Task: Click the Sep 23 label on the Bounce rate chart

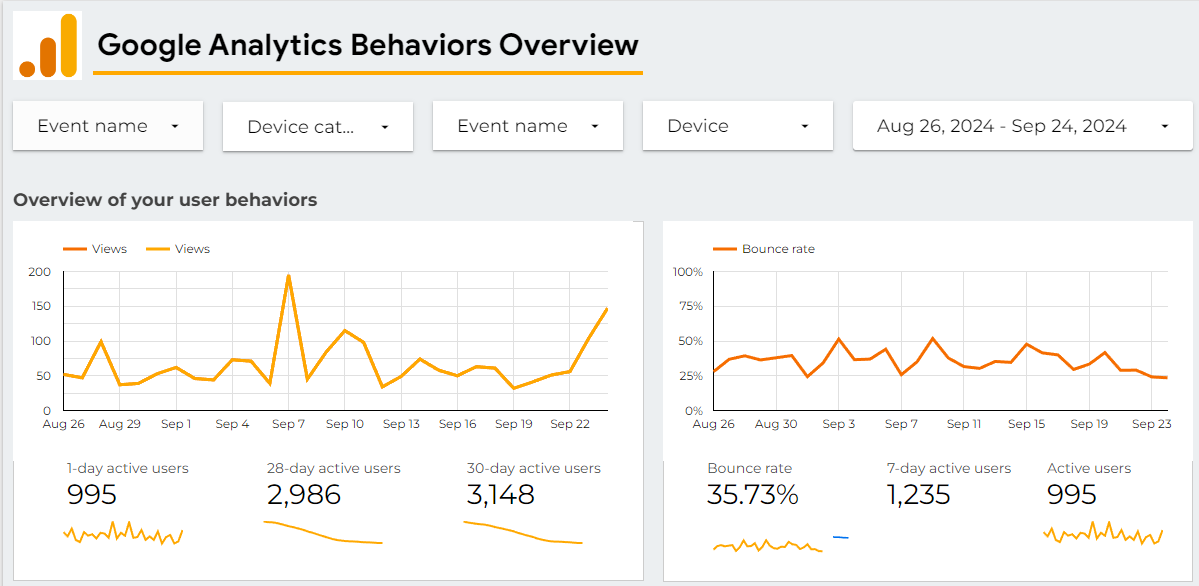Action: pos(1152,423)
